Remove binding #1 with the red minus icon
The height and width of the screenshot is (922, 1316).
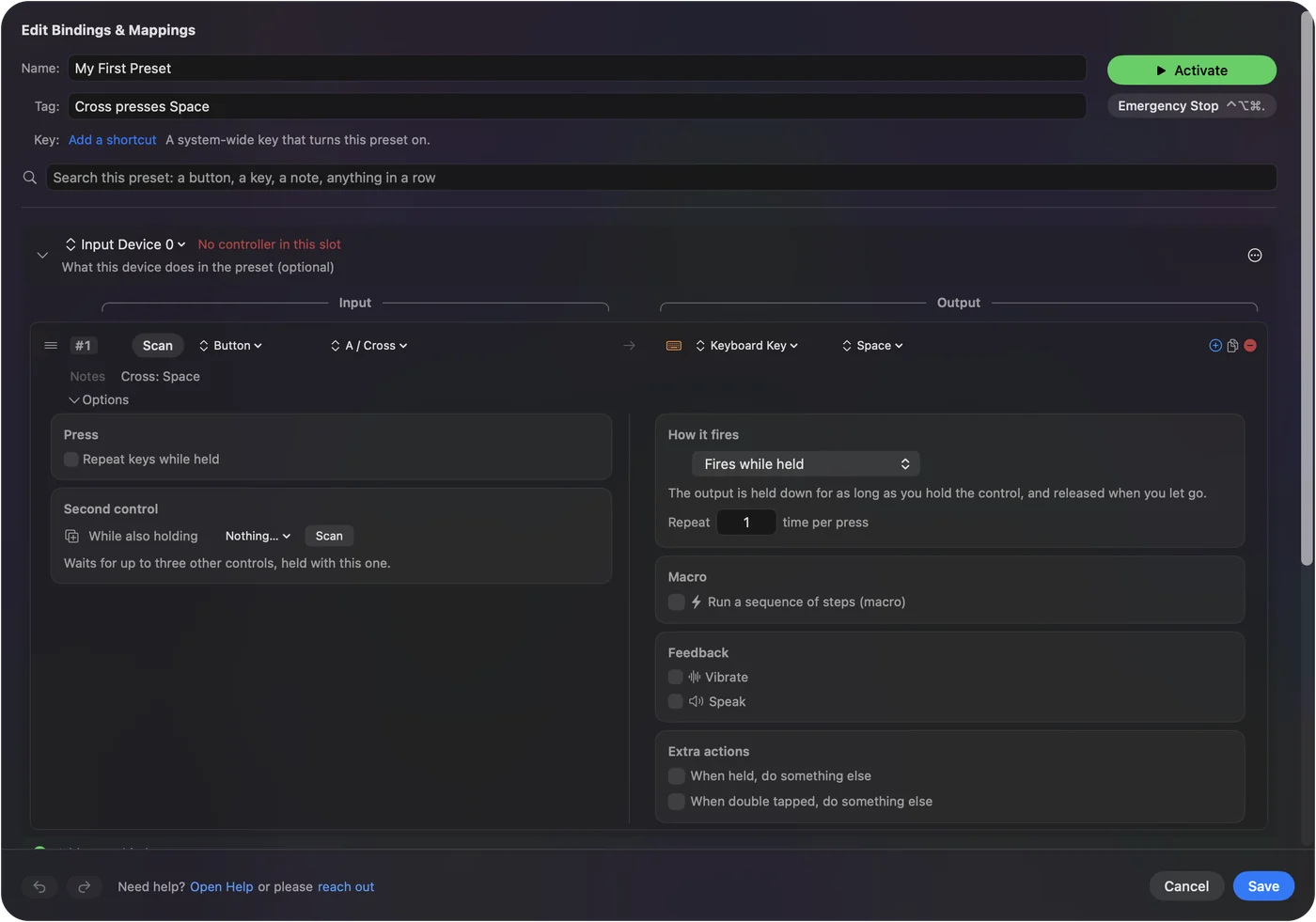[x=1250, y=346]
